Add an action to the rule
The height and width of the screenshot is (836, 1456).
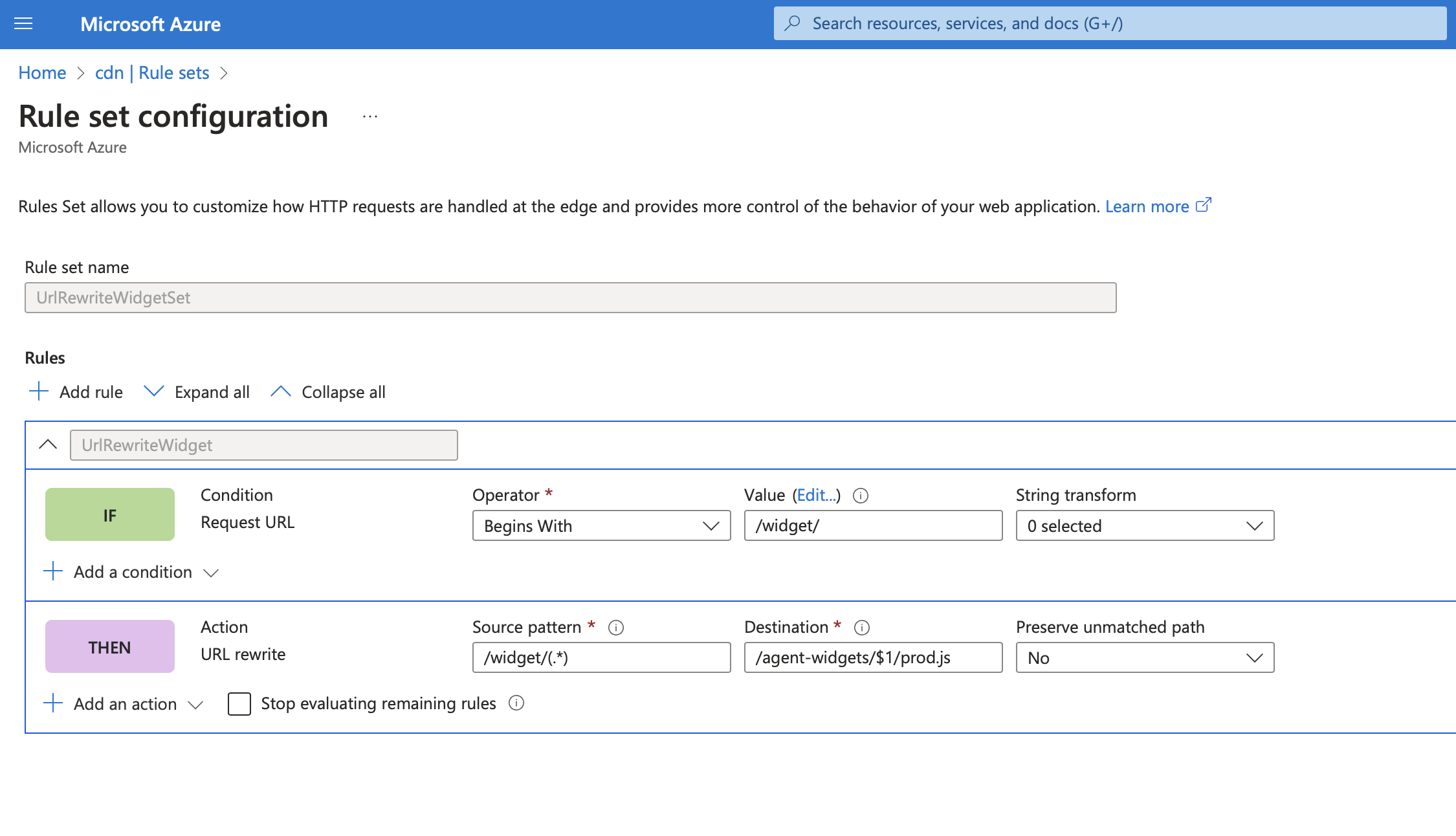click(x=125, y=704)
